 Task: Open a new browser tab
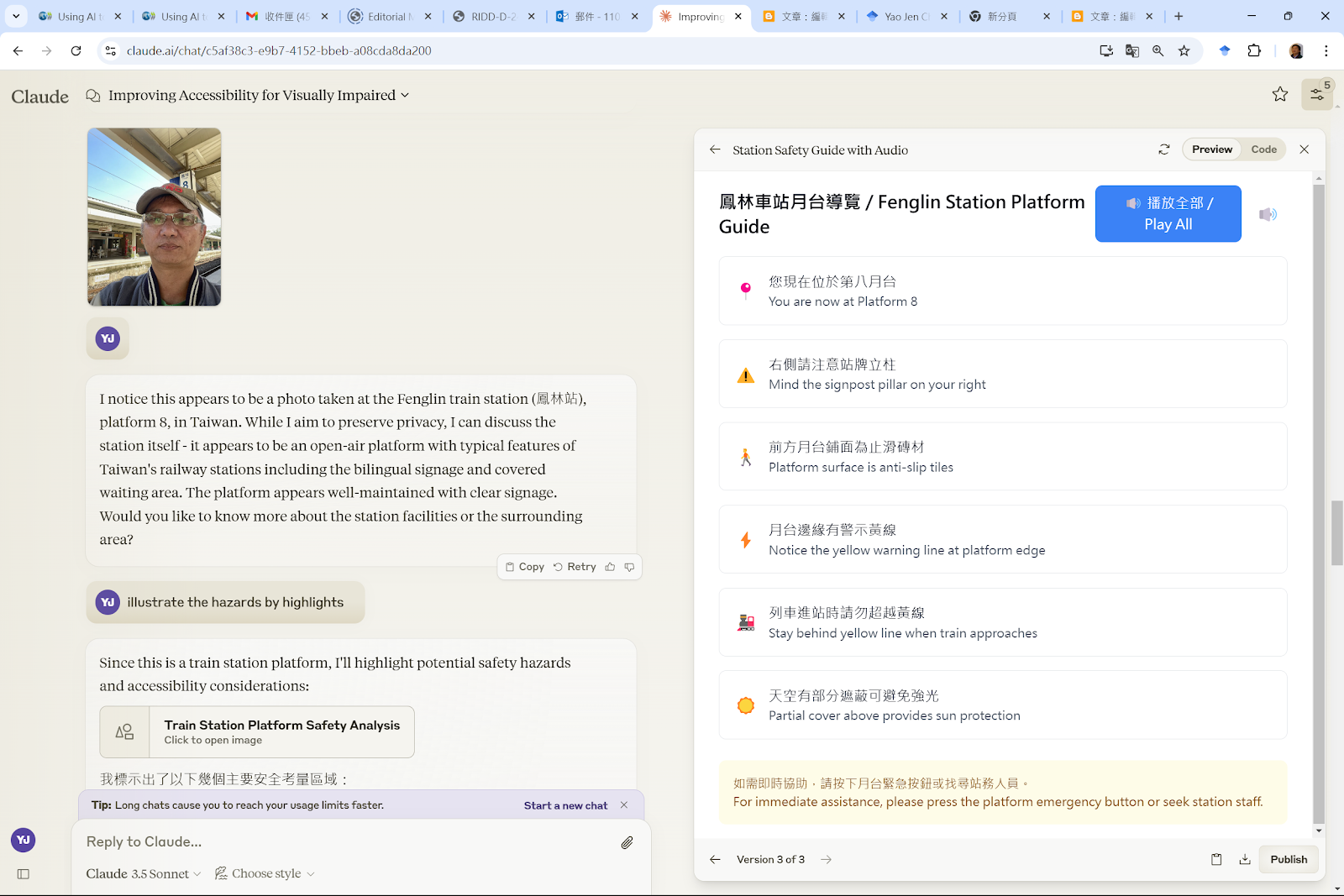1179,16
